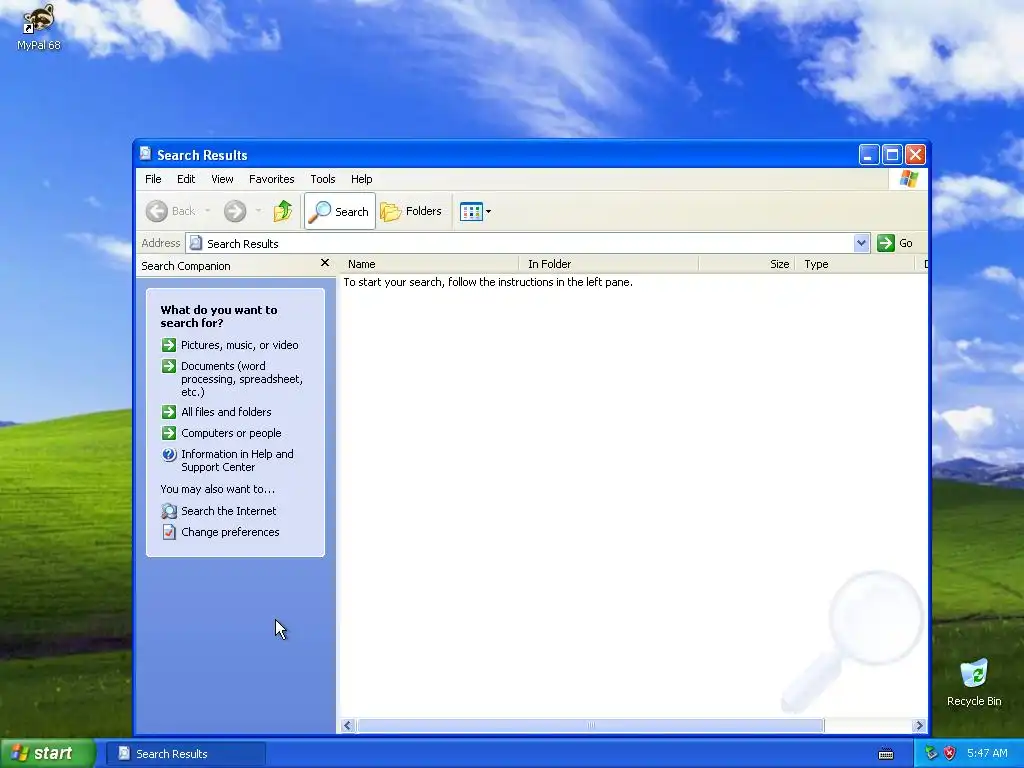Screen dimensions: 1024x768
Task: Click the Change preferences checklist icon
Action: point(169,532)
